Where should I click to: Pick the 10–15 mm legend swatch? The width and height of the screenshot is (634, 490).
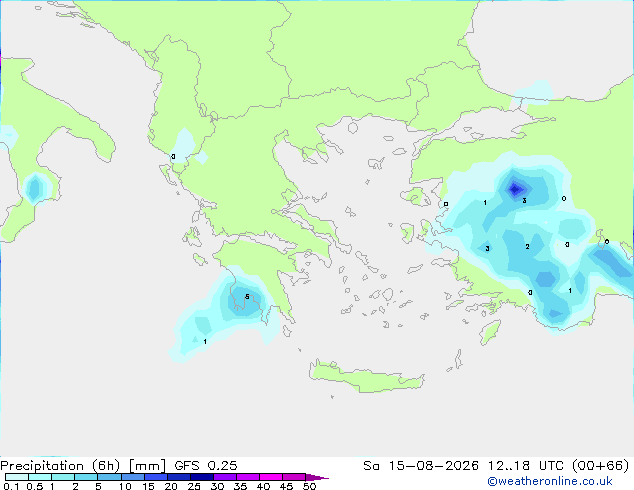132,477
